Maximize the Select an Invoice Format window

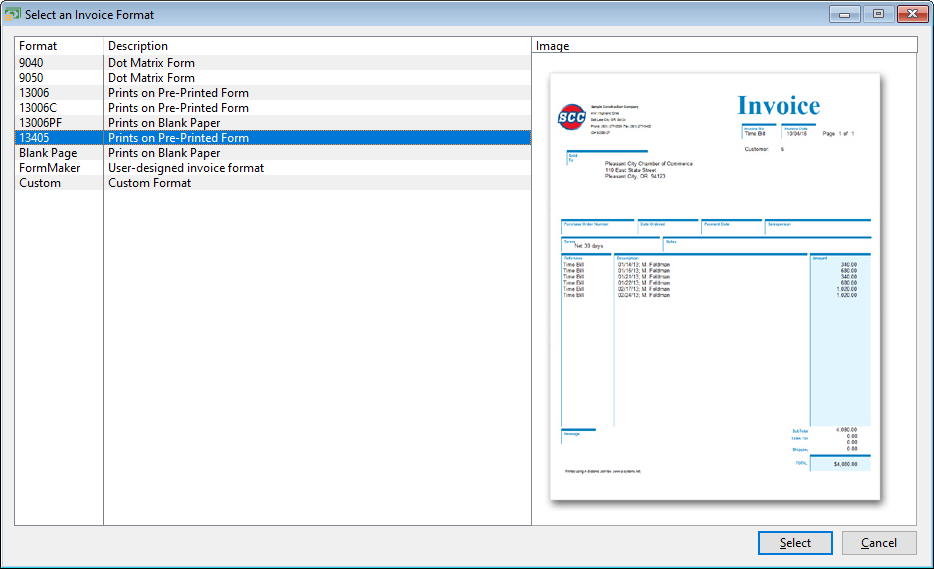click(878, 14)
